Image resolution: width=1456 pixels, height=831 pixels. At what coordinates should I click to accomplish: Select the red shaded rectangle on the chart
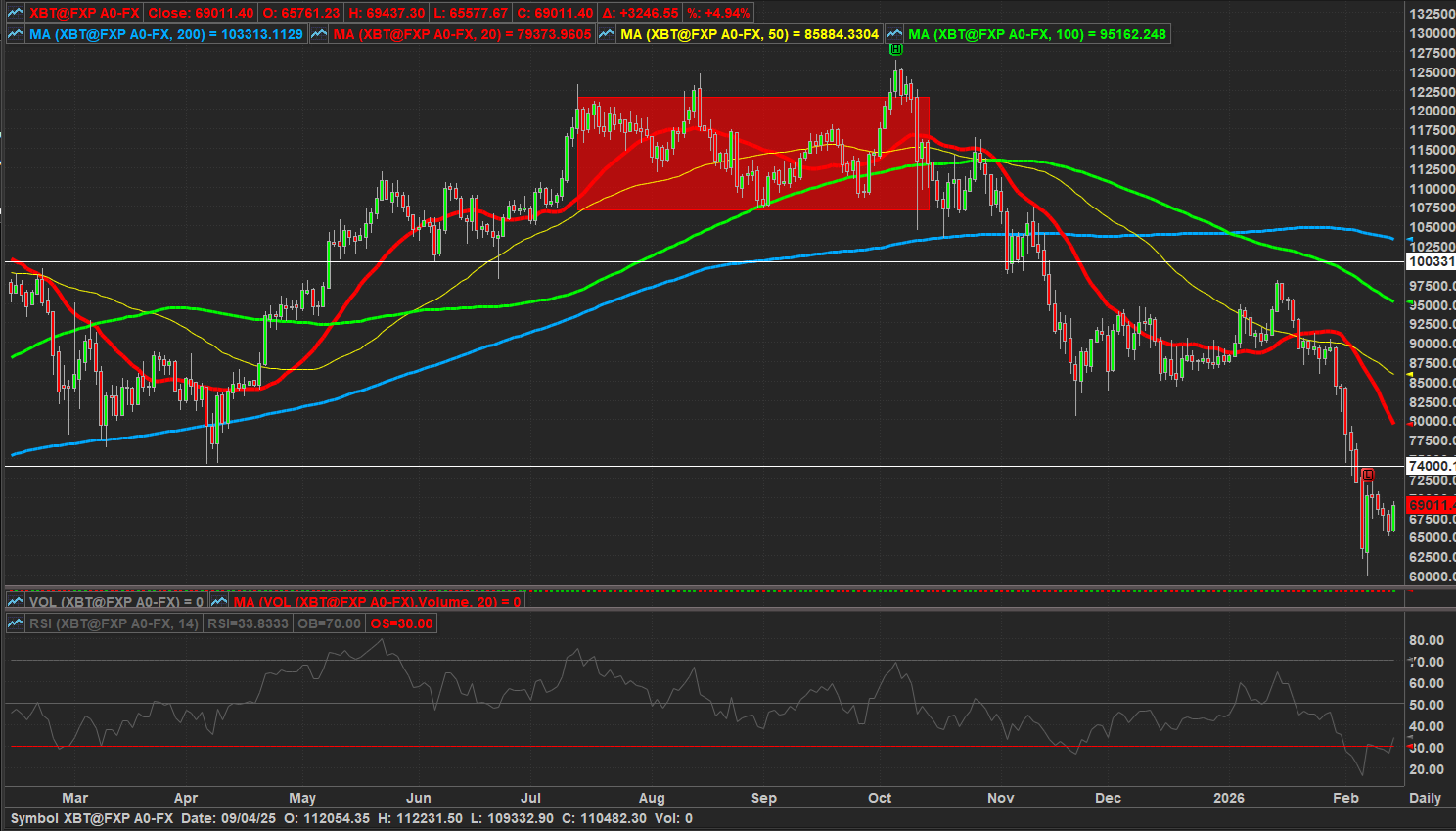(752, 154)
